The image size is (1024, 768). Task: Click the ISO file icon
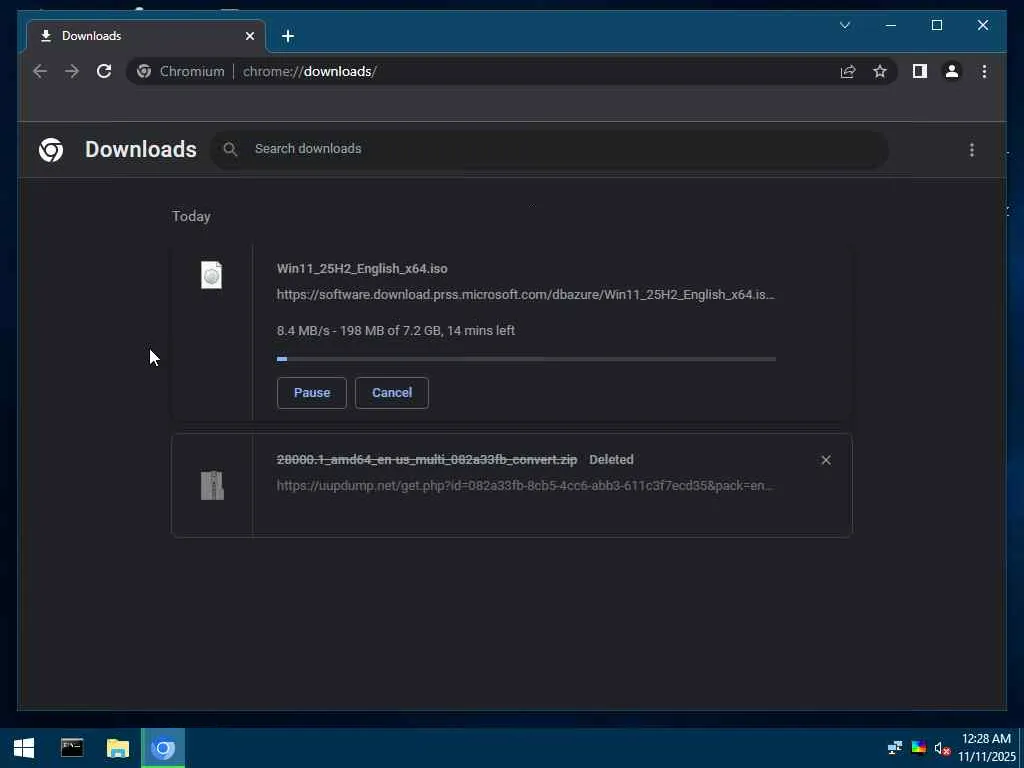(212, 275)
